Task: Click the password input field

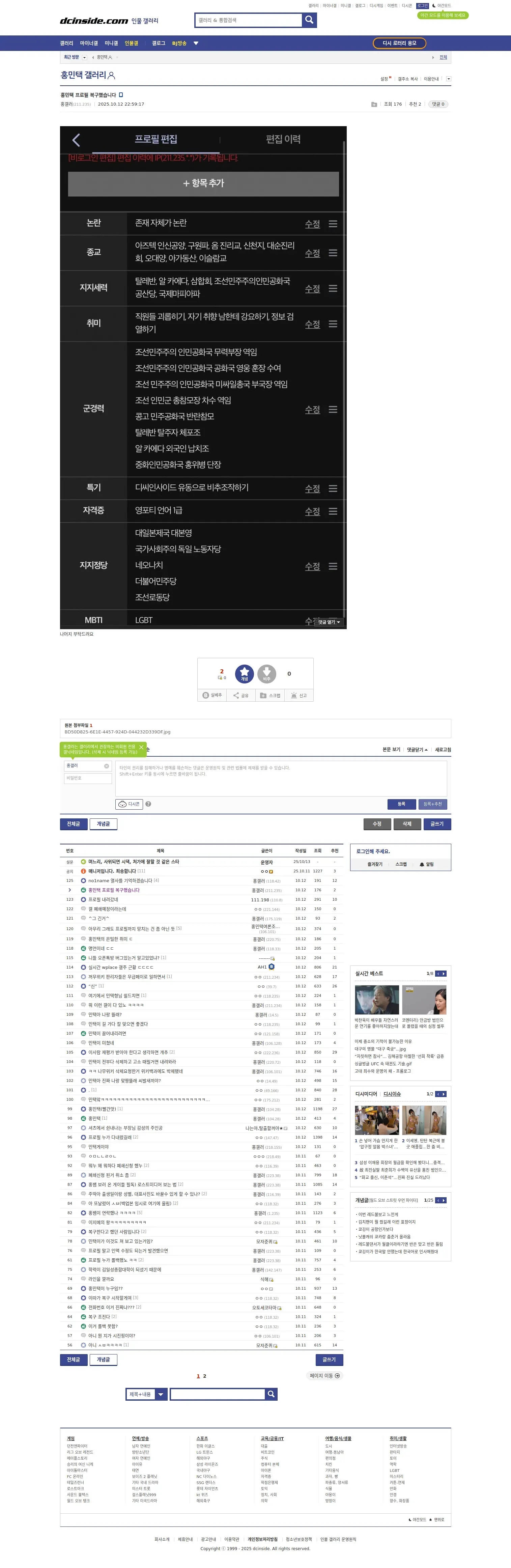Action: coord(88,778)
